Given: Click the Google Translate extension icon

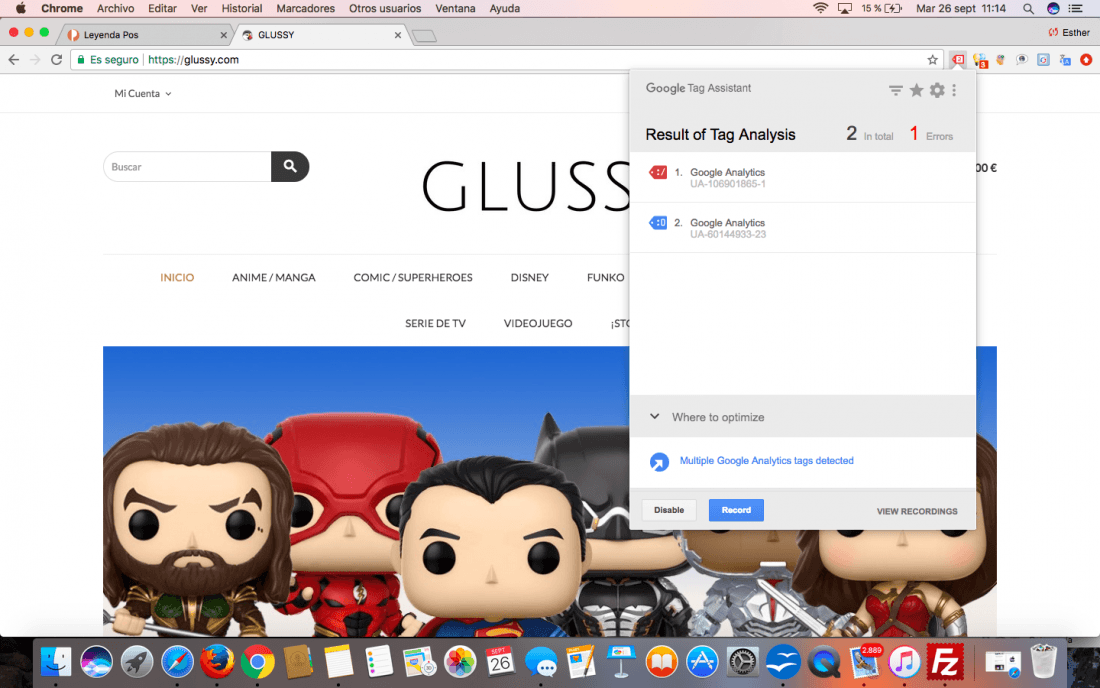Looking at the screenshot, I should coord(1065,60).
